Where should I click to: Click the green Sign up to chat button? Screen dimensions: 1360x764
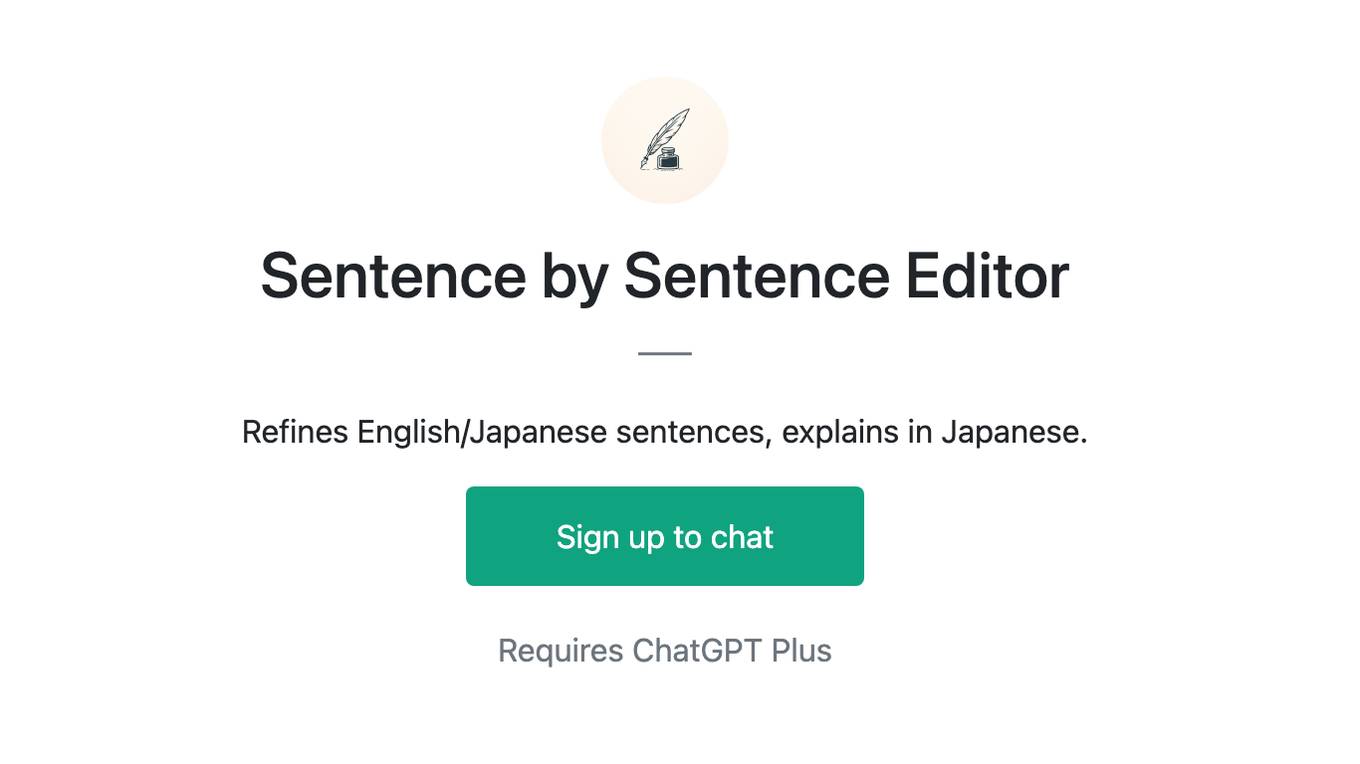click(x=665, y=536)
